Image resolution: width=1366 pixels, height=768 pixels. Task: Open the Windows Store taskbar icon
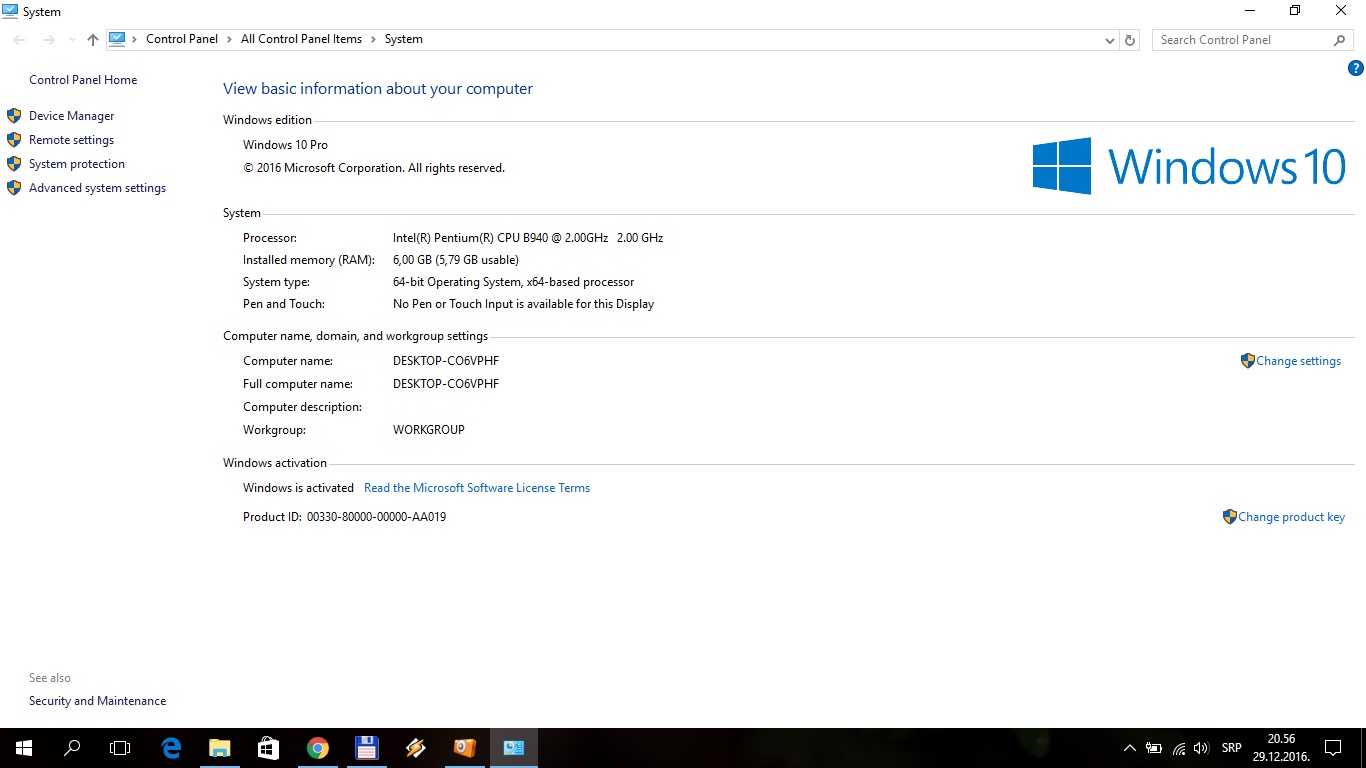coord(268,748)
